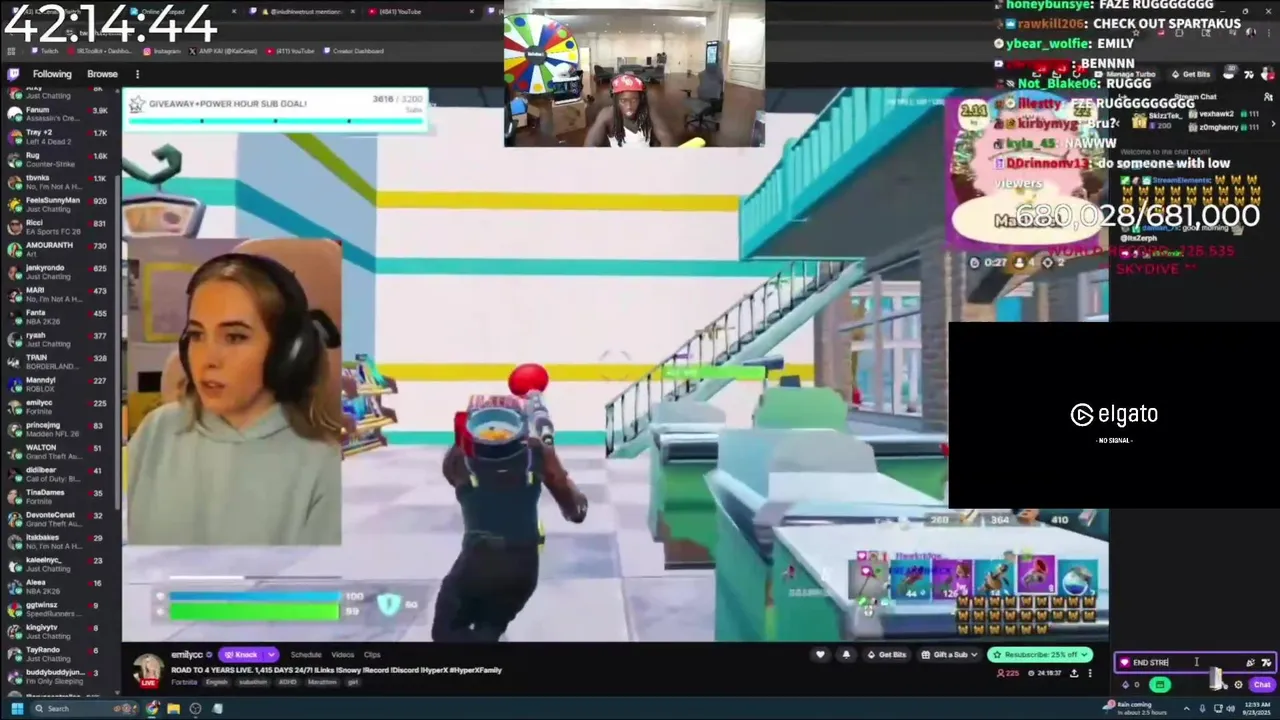Open DevonteCenat channel in sidebar
Screen dimensions: 1280x720
coord(60,519)
